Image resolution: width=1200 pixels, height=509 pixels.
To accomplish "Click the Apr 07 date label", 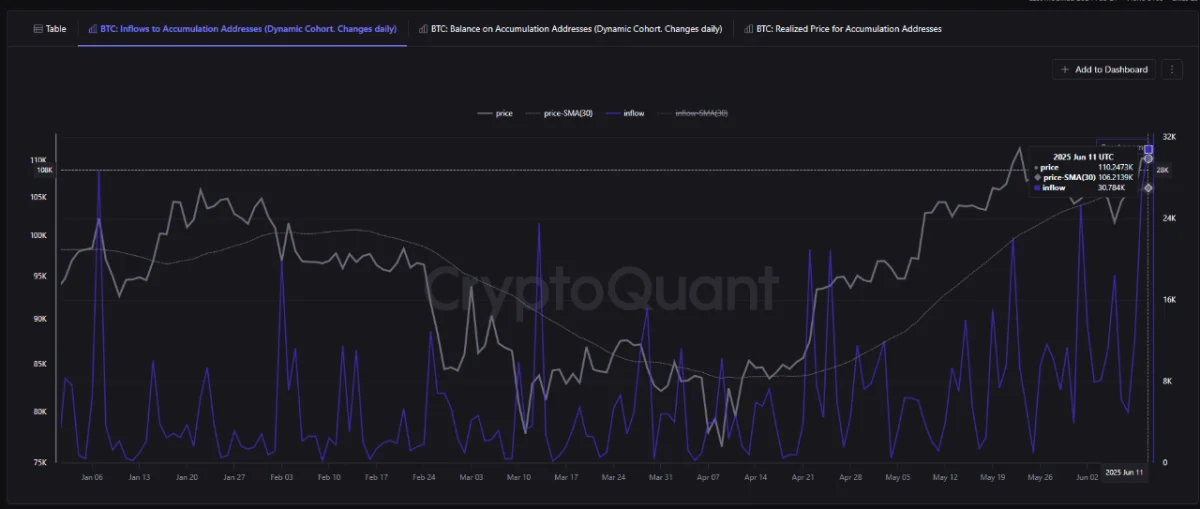I will click(709, 478).
